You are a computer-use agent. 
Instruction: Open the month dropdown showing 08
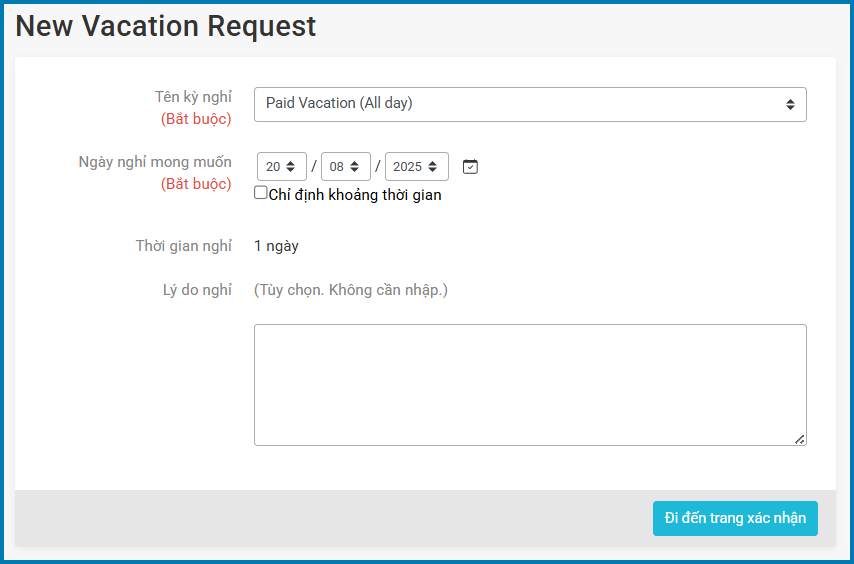click(x=345, y=167)
